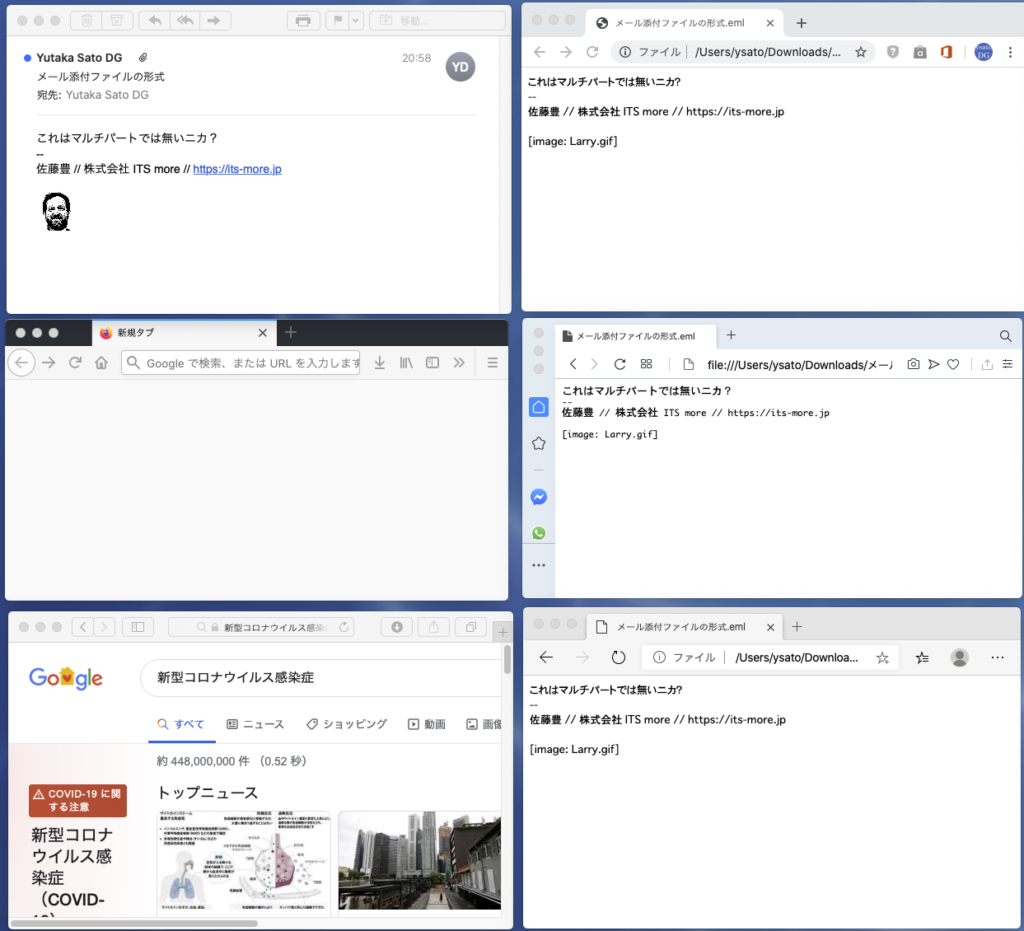Viewport: 1024px width, 931px height.
Task: Toggle heart bookmark in Opera address bar
Action: tap(953, 364)
